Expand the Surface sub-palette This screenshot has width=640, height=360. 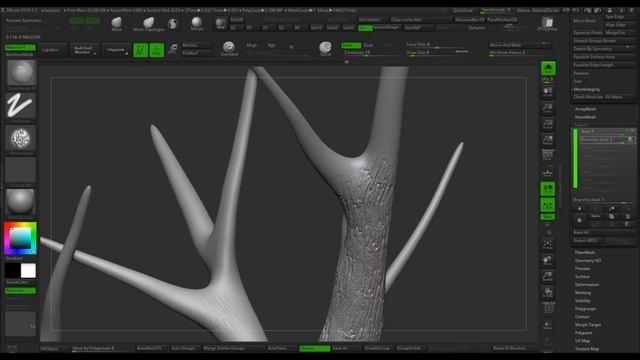tap(582, 276)
